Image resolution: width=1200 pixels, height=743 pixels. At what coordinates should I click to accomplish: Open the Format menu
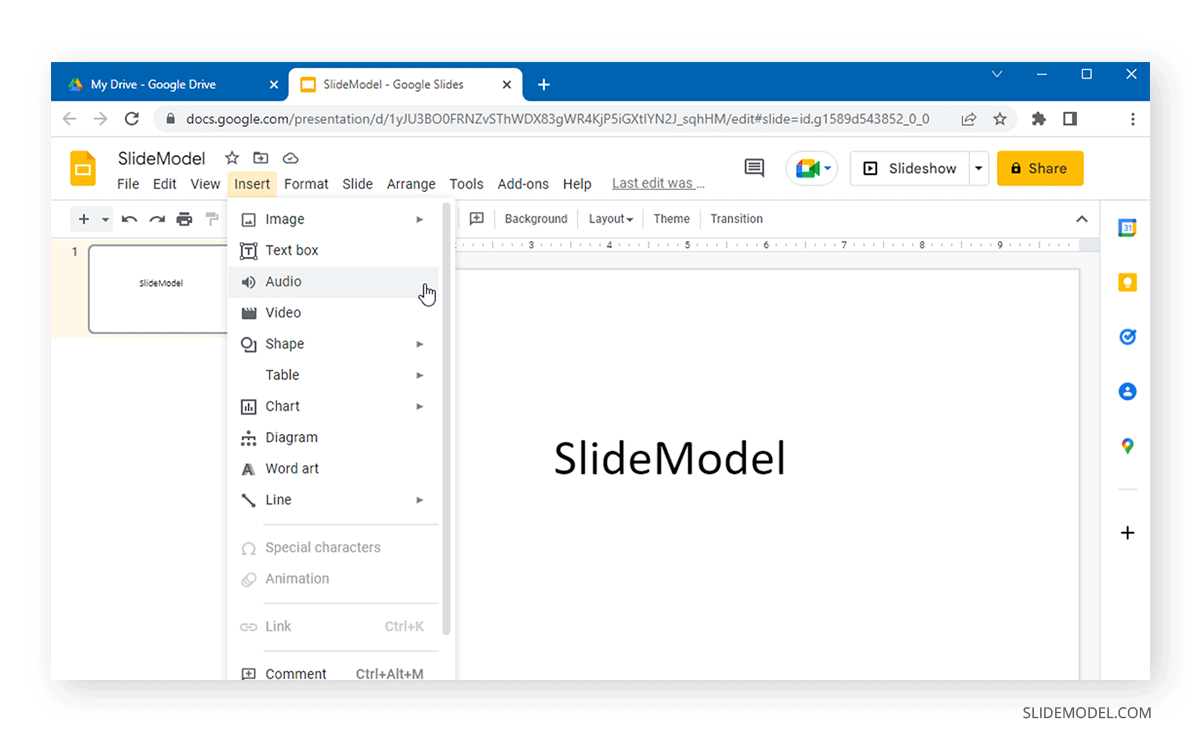pyautogui.click(x=306, y=184)
